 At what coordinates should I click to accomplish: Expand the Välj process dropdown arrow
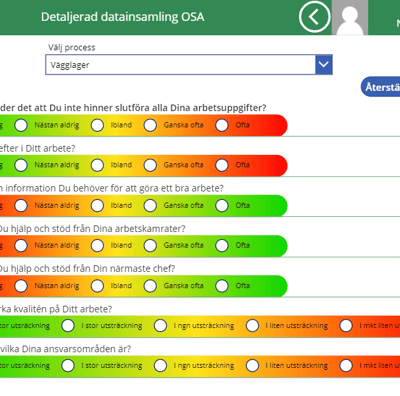coord(324,65)
